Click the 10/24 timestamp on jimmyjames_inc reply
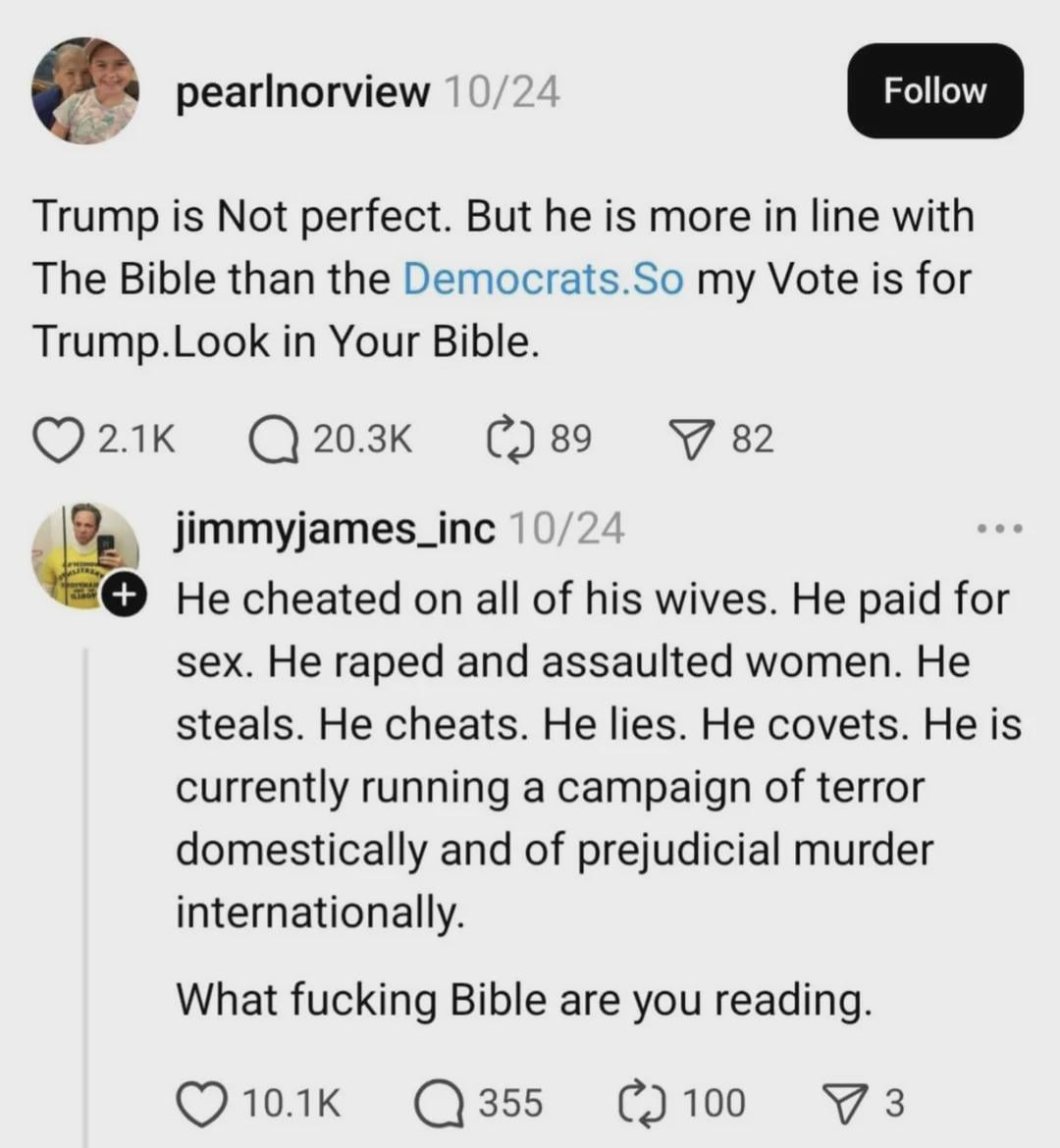1060x1148 pixels. (566, 529)
